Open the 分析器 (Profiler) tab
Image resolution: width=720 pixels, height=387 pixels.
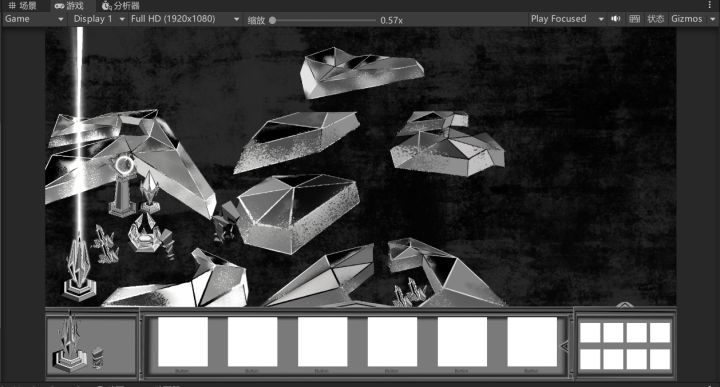tap(121, 6)
